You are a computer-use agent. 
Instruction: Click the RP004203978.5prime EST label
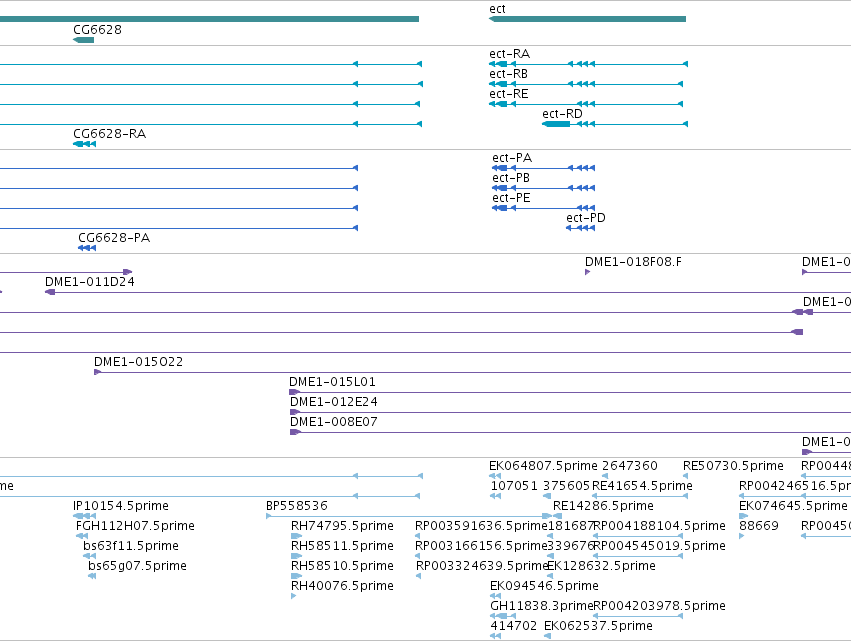coord(659,606)
